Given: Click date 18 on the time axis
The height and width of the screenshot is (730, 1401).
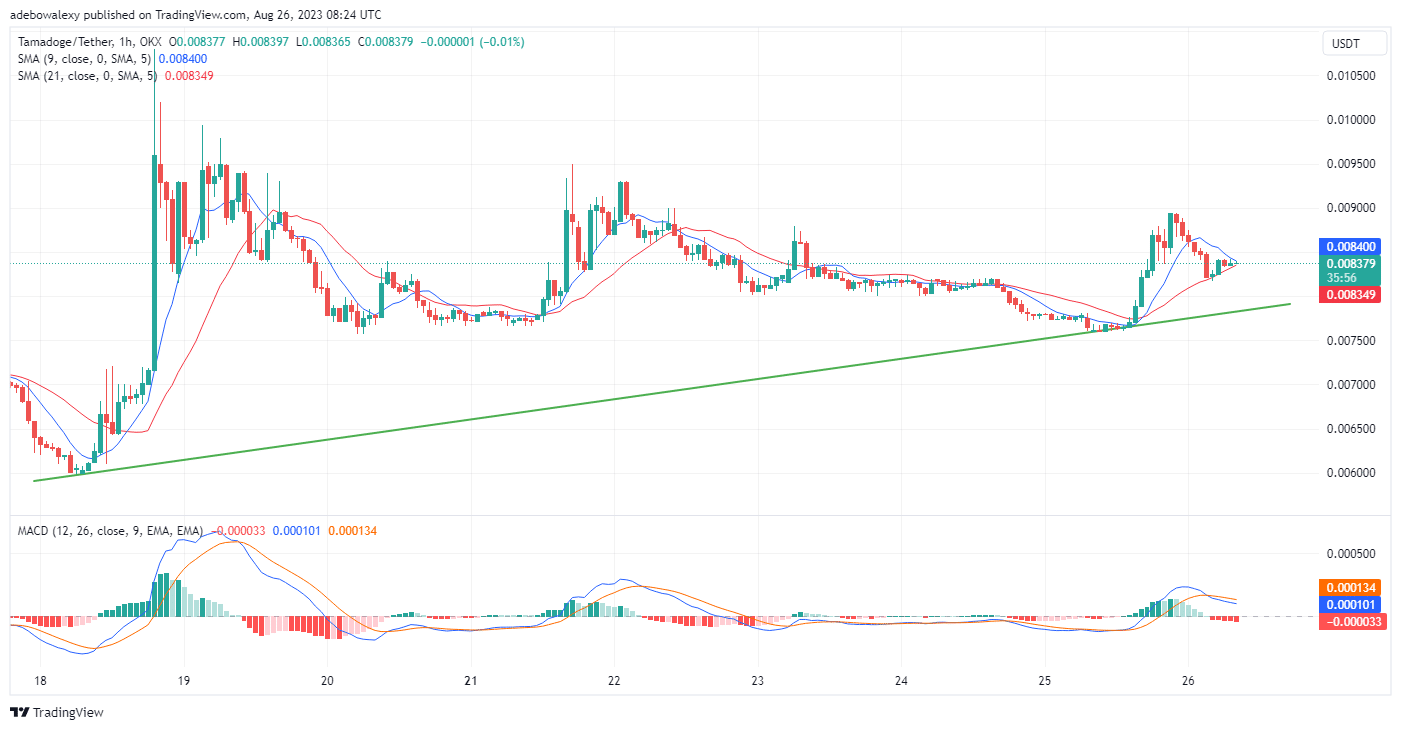Looking at the screenshot, I should [x=41, y=680].
